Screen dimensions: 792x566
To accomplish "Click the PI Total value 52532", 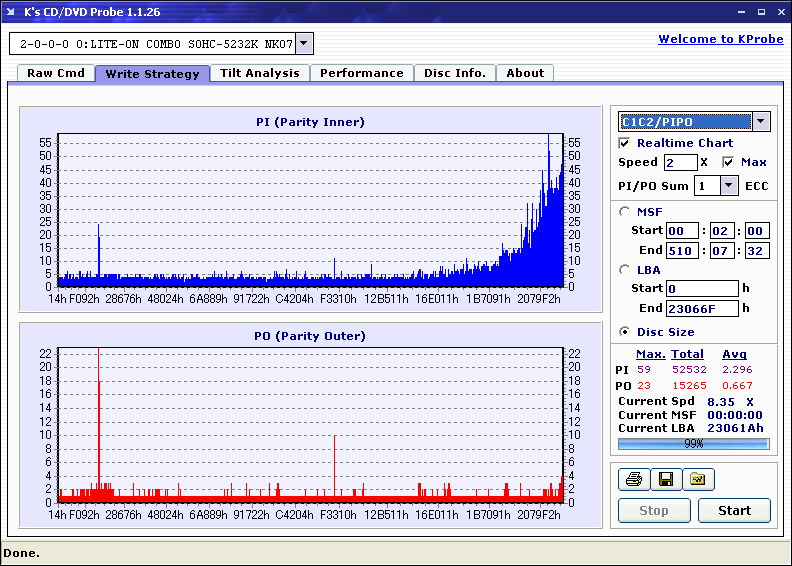I will [689, 370].
